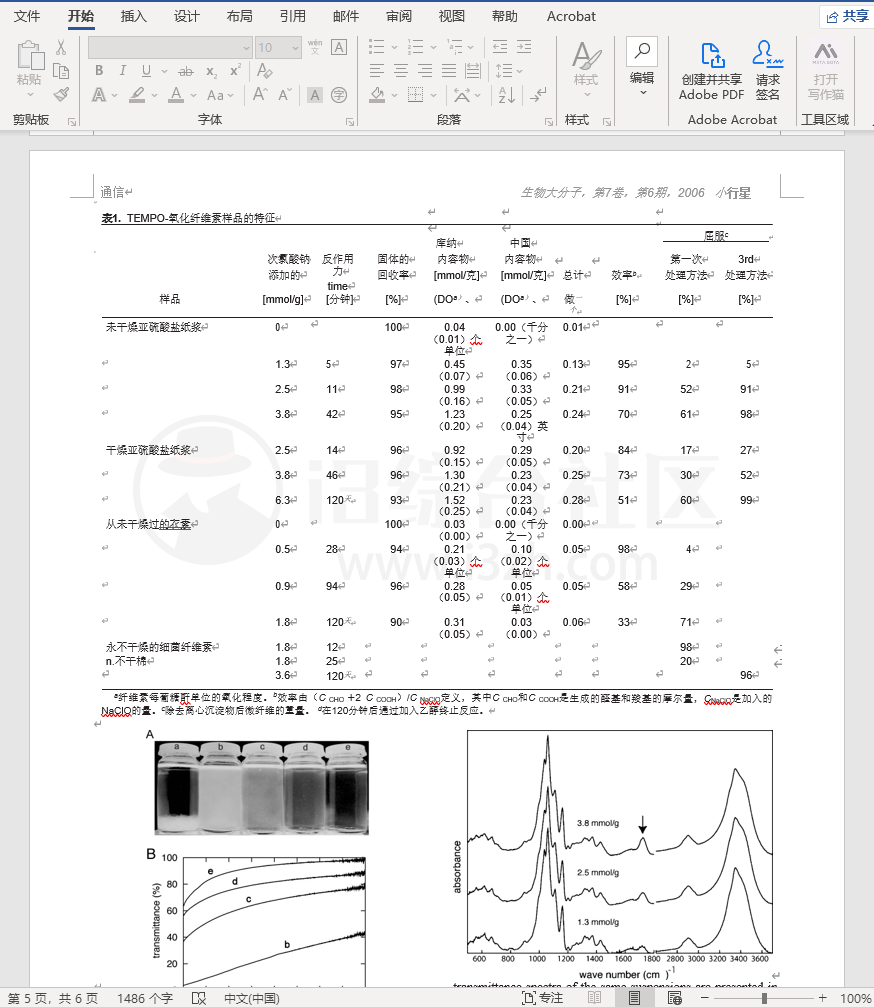Toggle center alignment
The height and width of the screenshot is (1007, 874).
[401, 71]
